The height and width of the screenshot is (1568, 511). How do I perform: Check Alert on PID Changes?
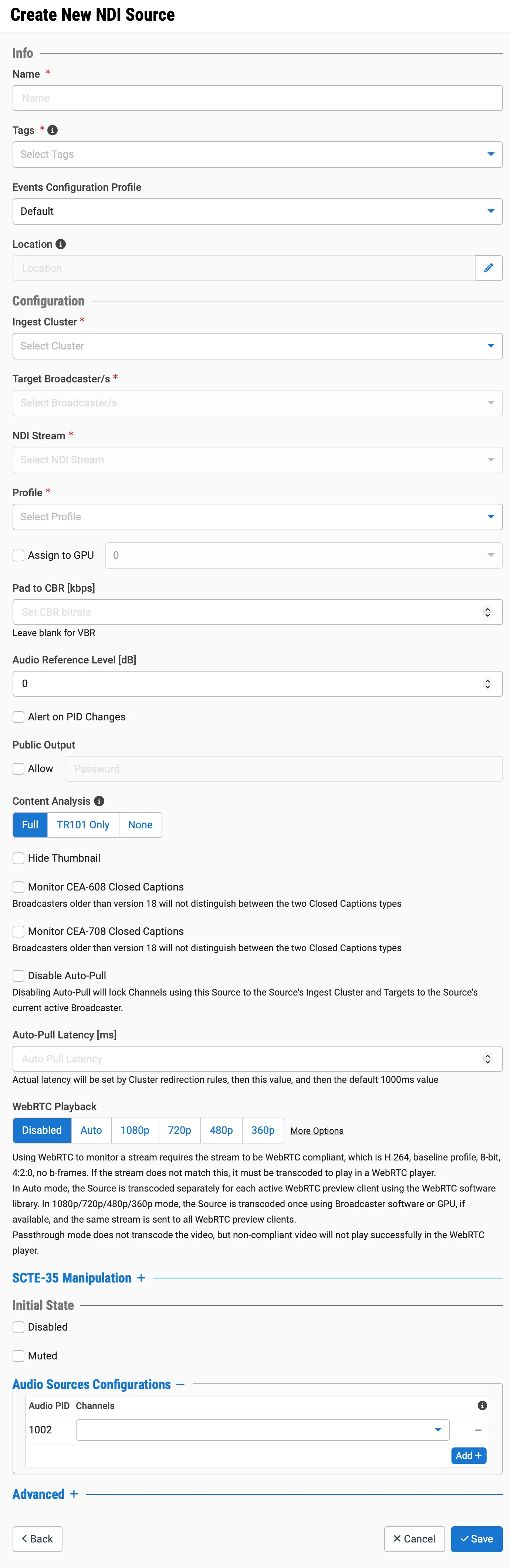click(19, 717)
